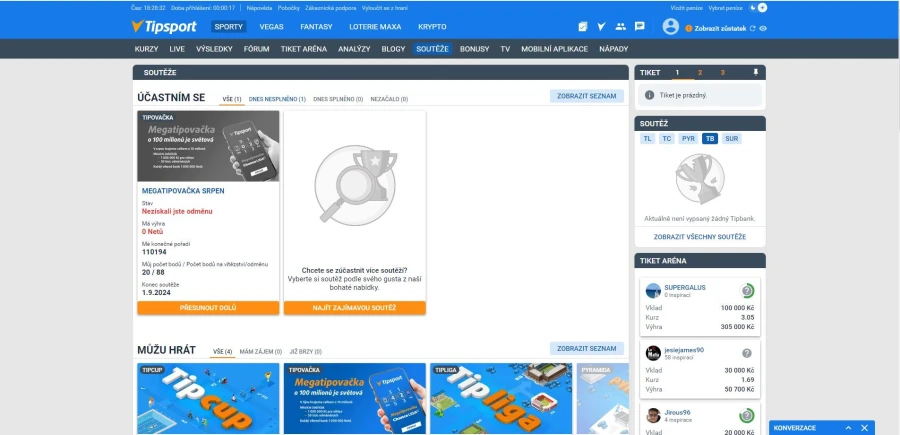The height and width of the screenshot is (435, 900).
Task: Click Vložit peníze link
Action: [x=686, y=8]
